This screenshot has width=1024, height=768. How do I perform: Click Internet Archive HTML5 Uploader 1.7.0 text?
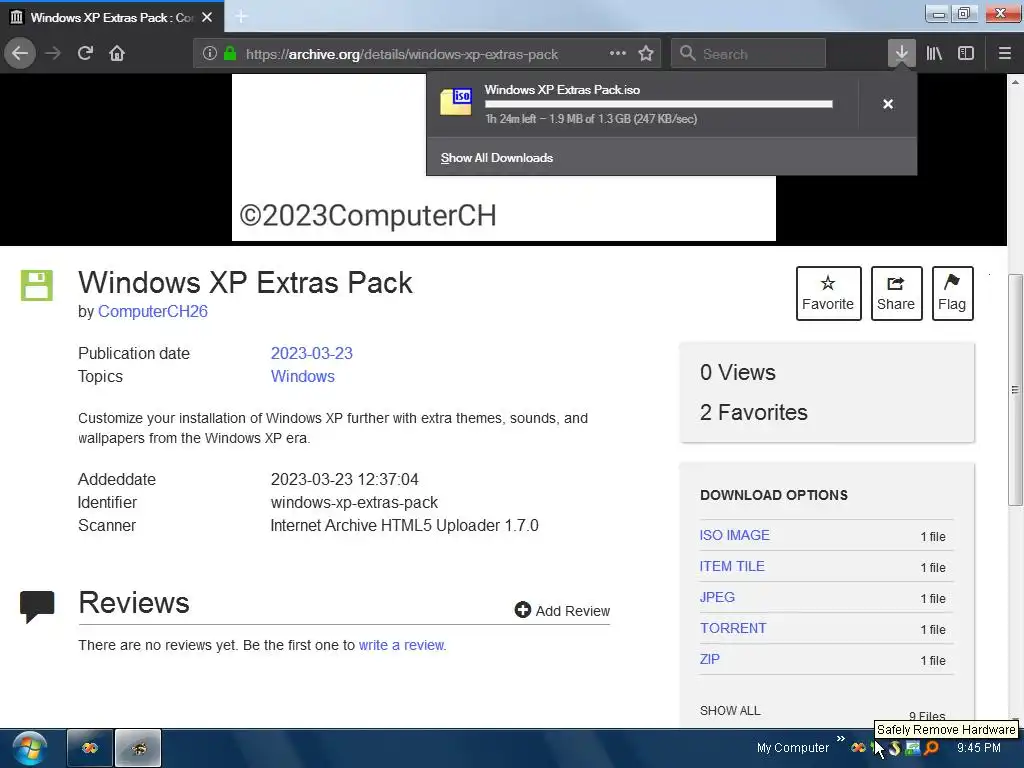pyautogui.click(x=404, y=526)
